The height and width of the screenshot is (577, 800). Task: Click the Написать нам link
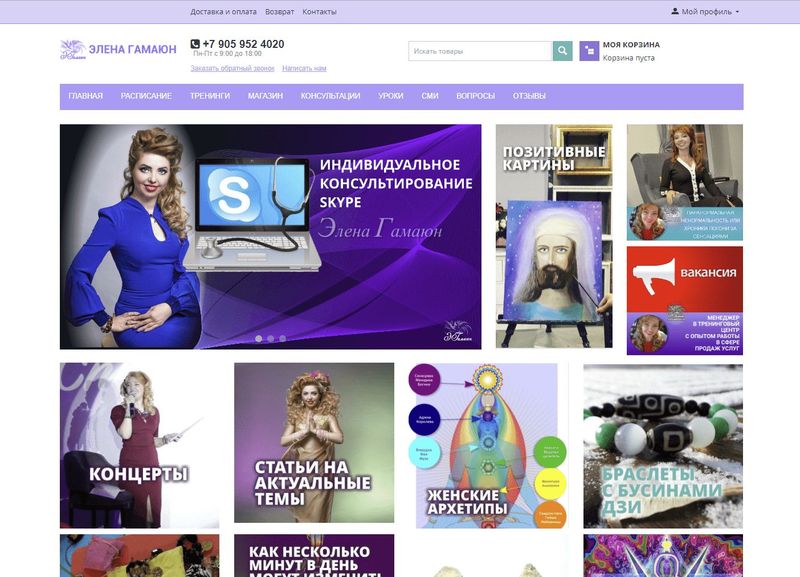(304, 68)
